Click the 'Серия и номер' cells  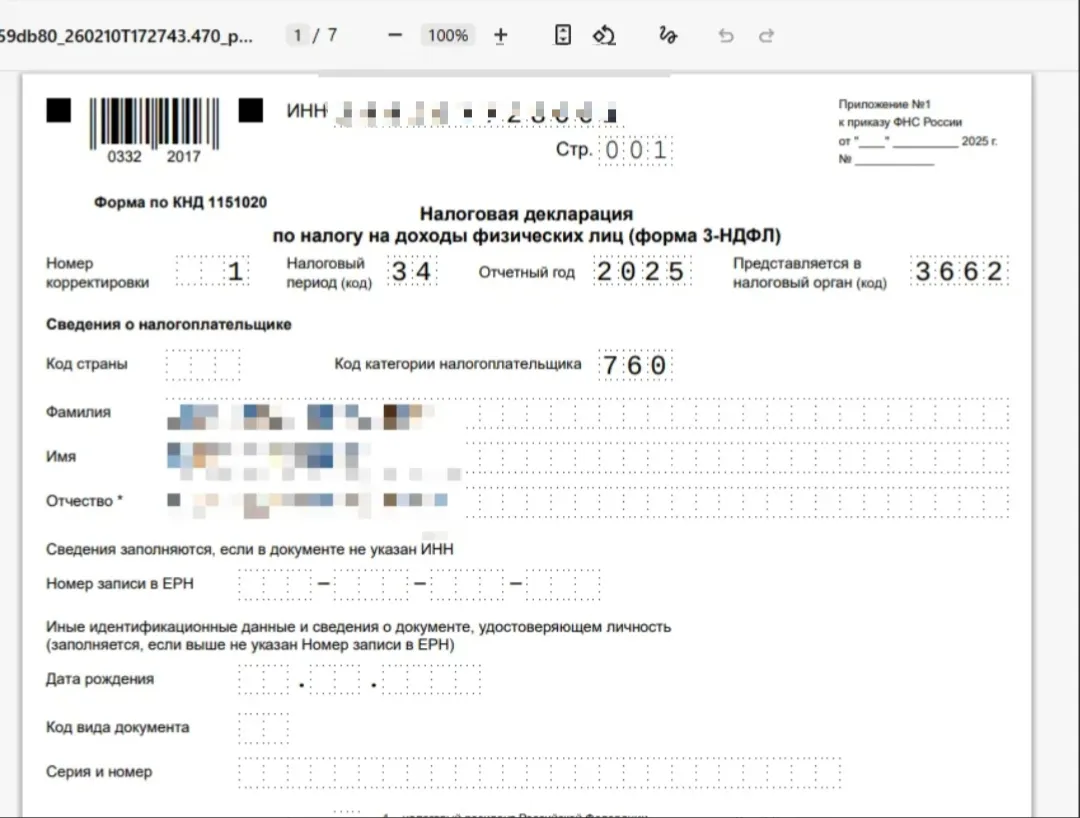[x=539, y=773]
